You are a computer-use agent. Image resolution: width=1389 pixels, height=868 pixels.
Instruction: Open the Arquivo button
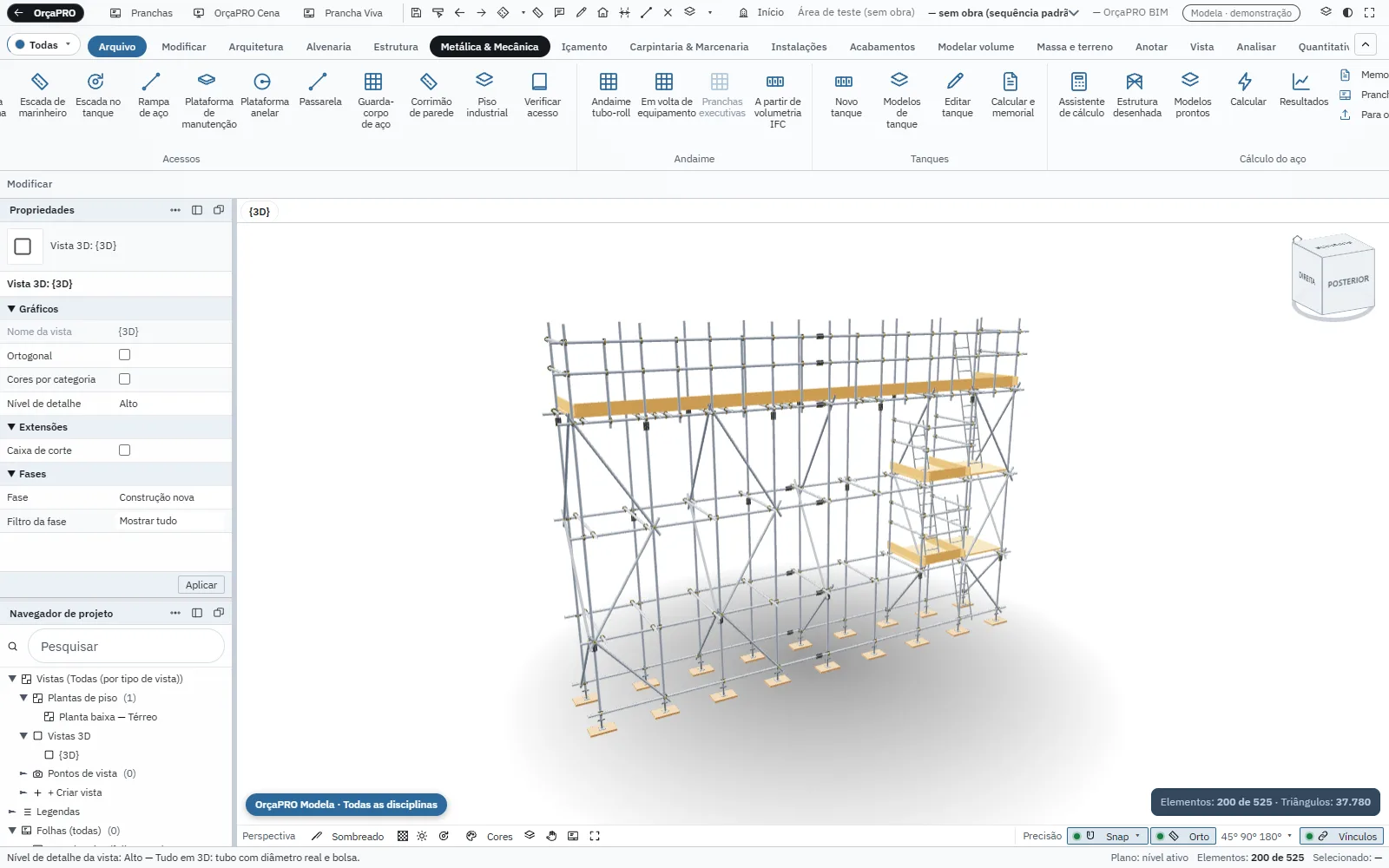[116, 47]
